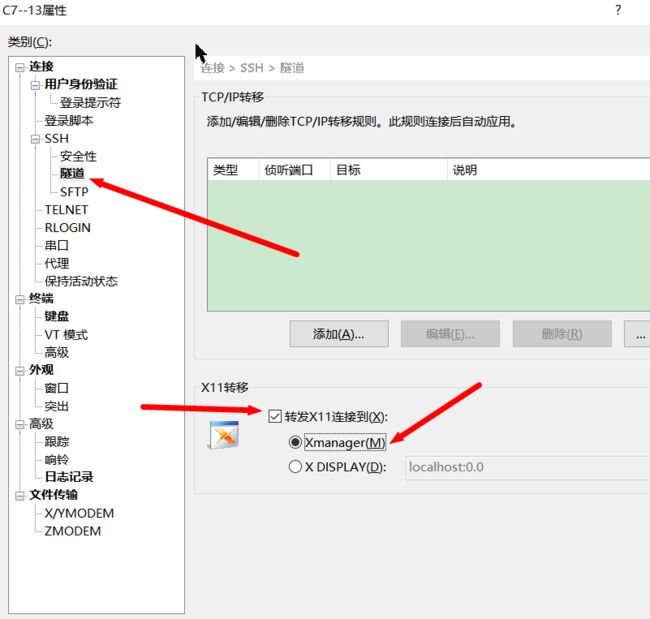Click the Xmanager icon in X11 section

[x=224, y=435]
